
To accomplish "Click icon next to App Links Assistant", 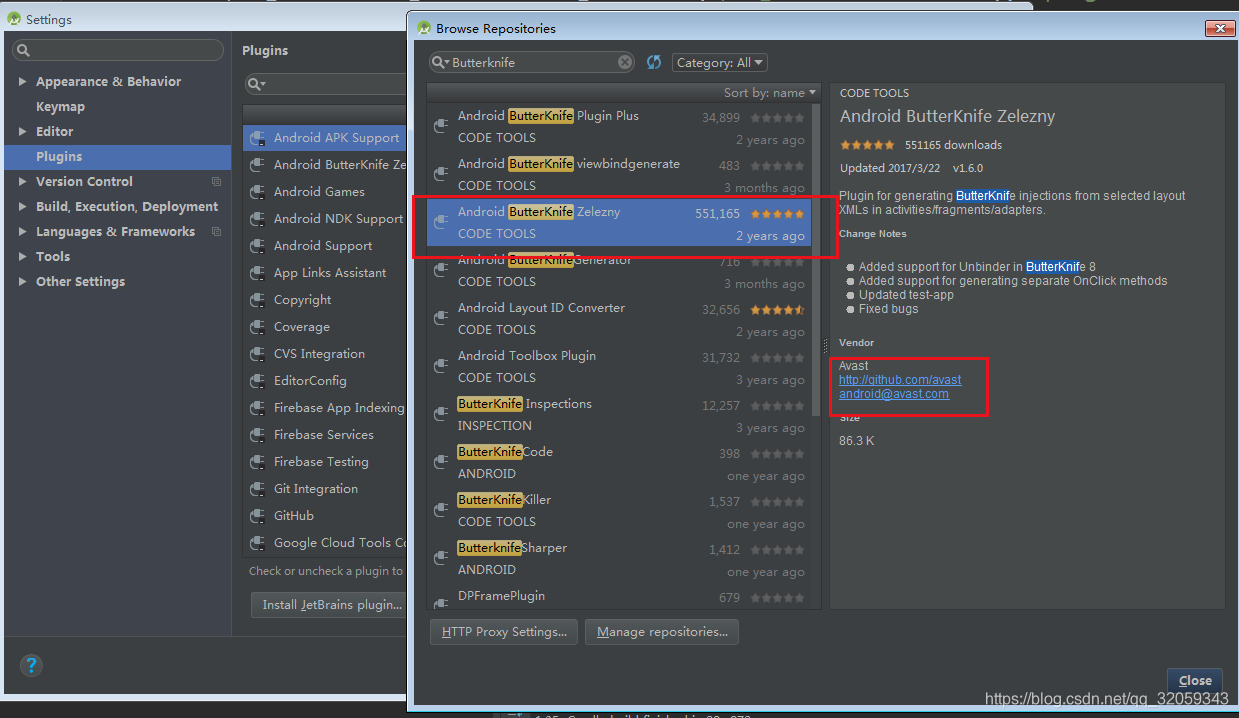I will point(258,273).
